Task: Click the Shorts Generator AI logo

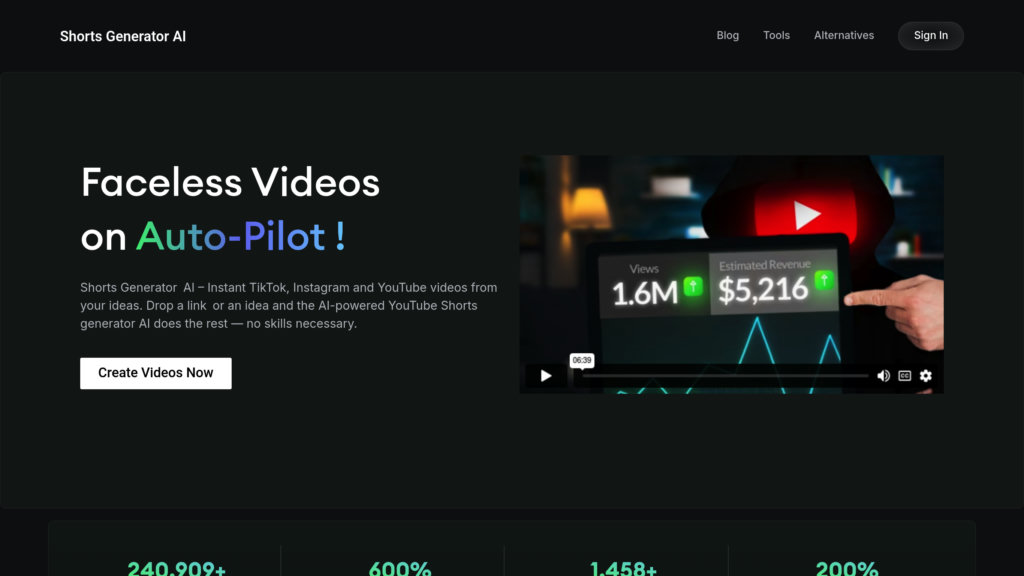Action: [x=123, y=36]
